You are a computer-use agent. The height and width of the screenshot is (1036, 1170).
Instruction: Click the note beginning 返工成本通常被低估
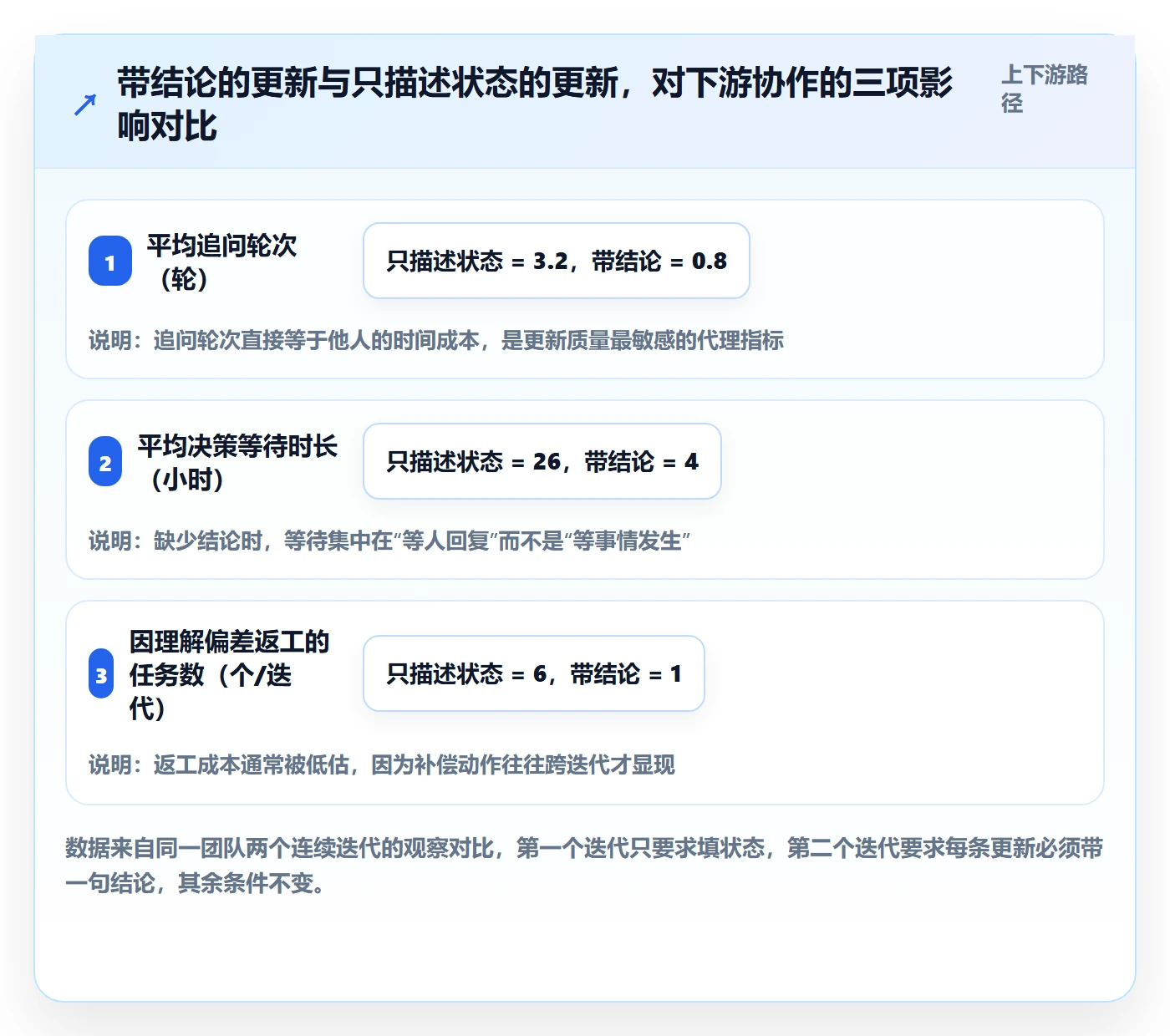[382, 764]
